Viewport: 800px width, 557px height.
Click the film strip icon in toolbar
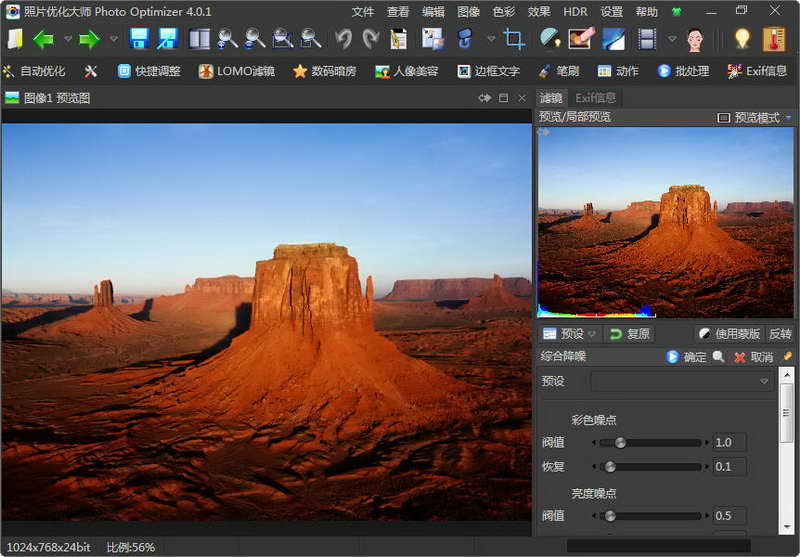coord(647,40)
